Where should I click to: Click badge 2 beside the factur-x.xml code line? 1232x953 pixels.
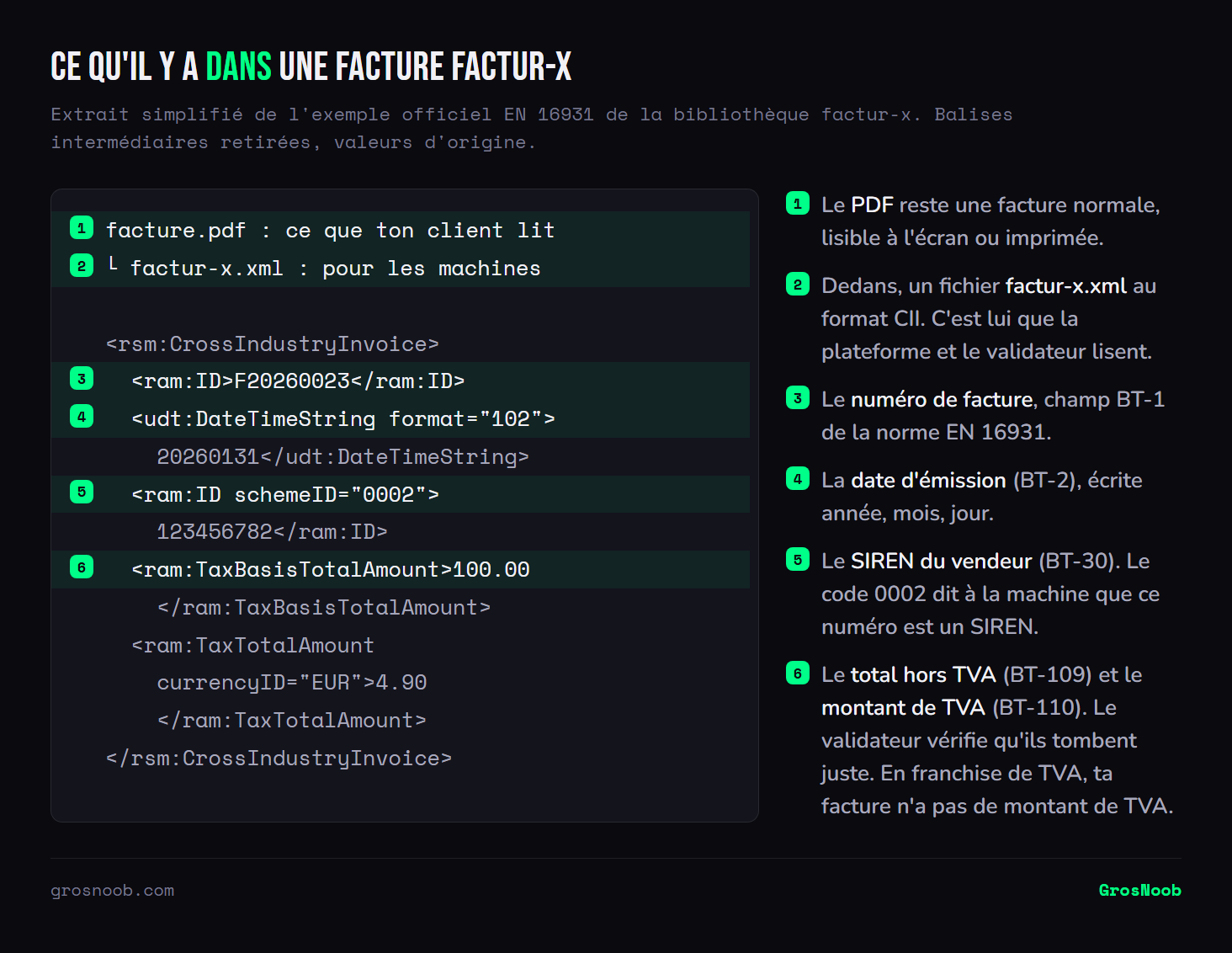[x=82, y=265]
